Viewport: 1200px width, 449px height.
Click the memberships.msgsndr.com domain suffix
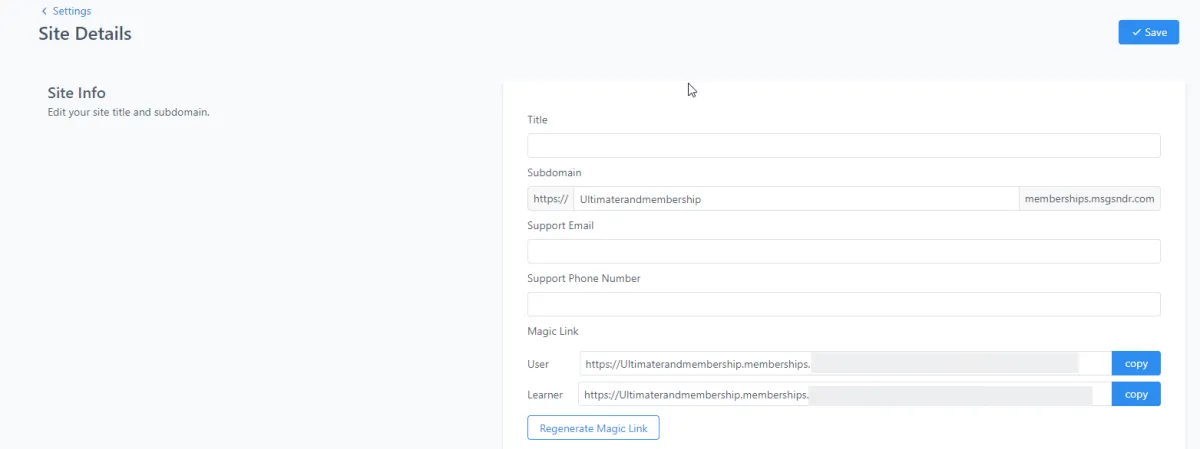[x=1089, y=199]
